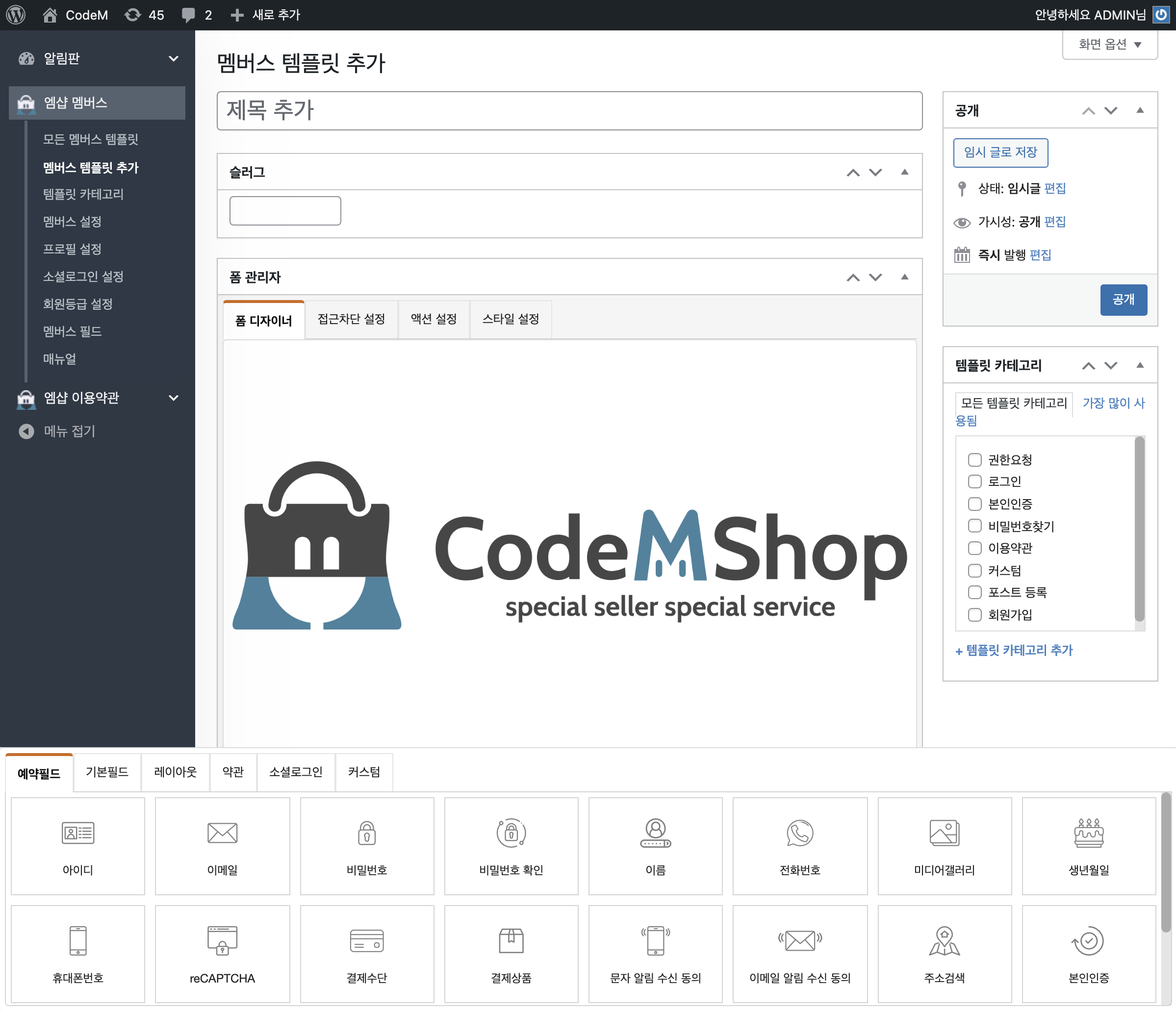Select the 생년월일 field tile

1089,846
